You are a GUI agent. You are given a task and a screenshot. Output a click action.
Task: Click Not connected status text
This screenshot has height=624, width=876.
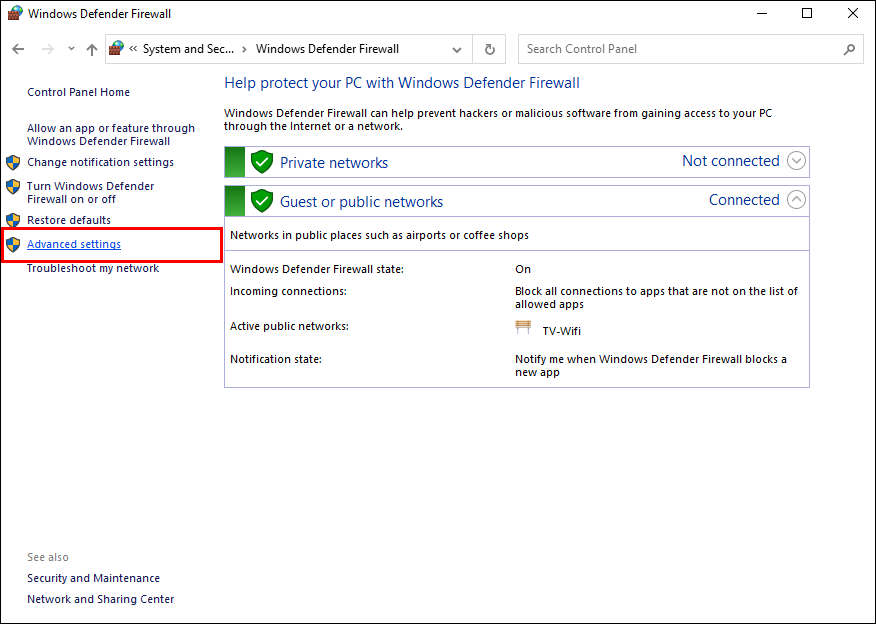coord(731,161)
